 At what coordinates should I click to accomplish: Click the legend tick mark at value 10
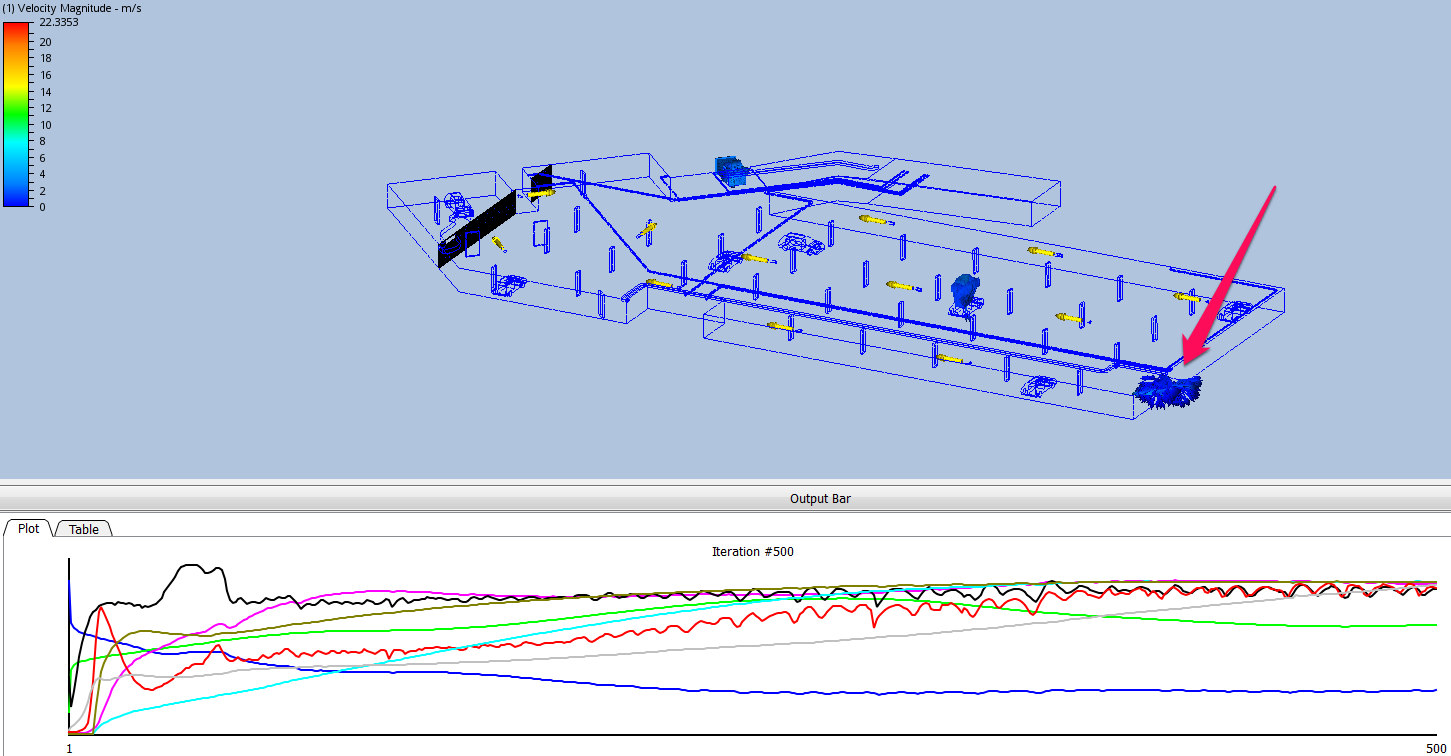[x=29, y=124]
